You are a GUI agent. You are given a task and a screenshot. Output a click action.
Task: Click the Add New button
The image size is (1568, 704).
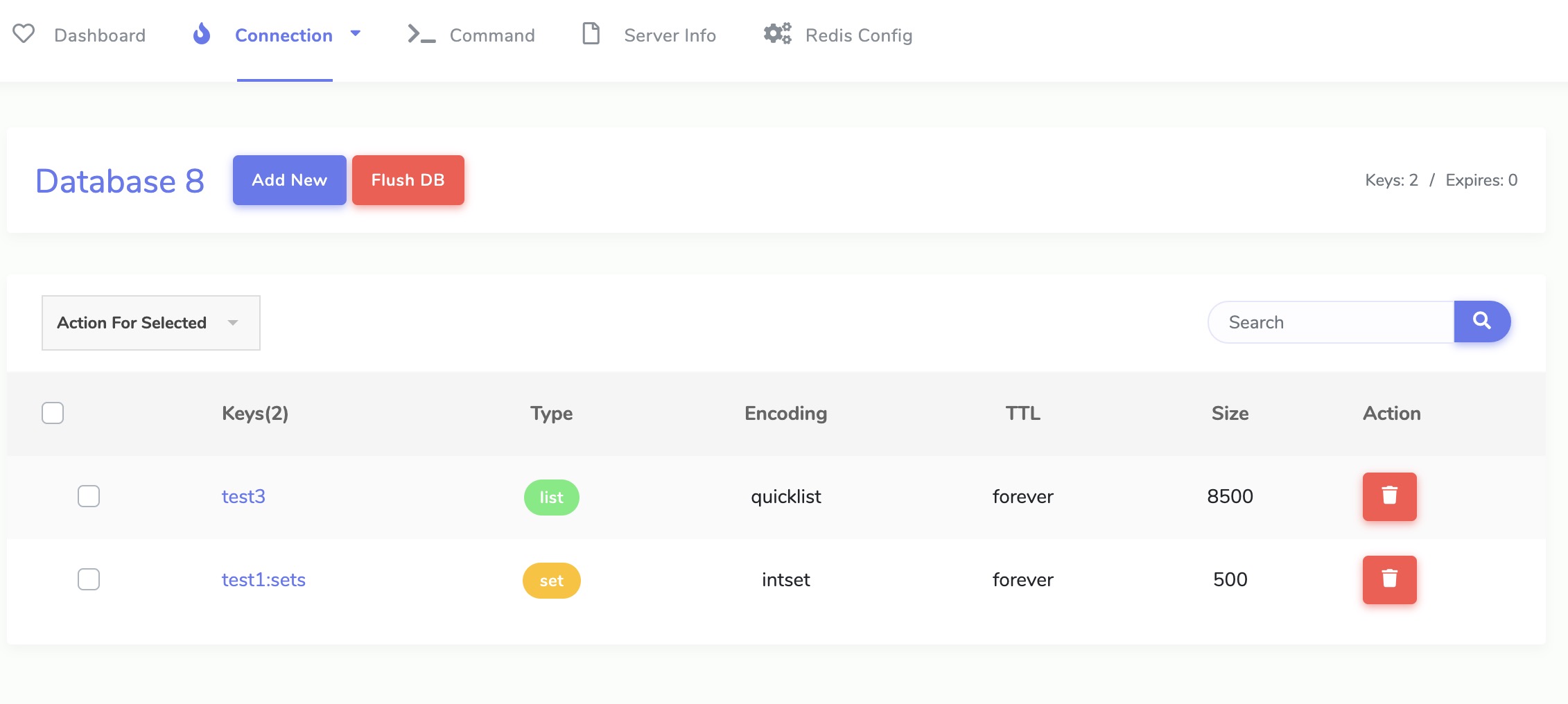[x=290, y=180]
